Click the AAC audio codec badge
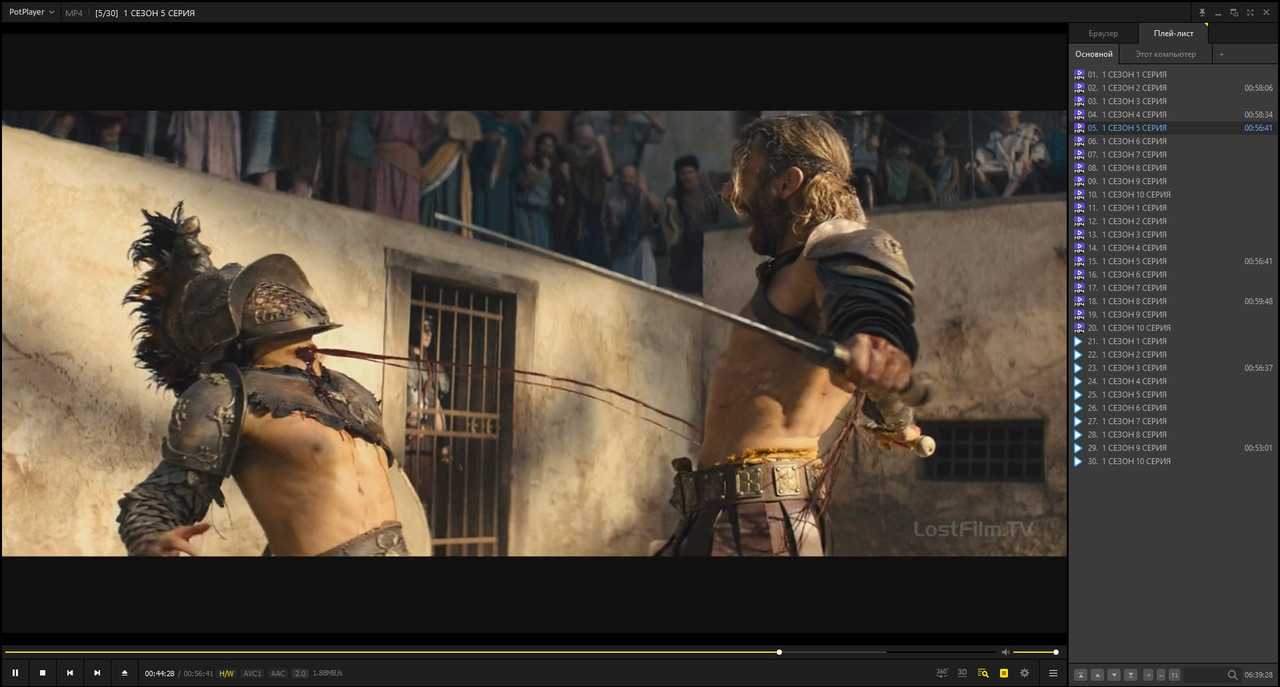The height and width of the screenshot is (687, 1280). 278,674
